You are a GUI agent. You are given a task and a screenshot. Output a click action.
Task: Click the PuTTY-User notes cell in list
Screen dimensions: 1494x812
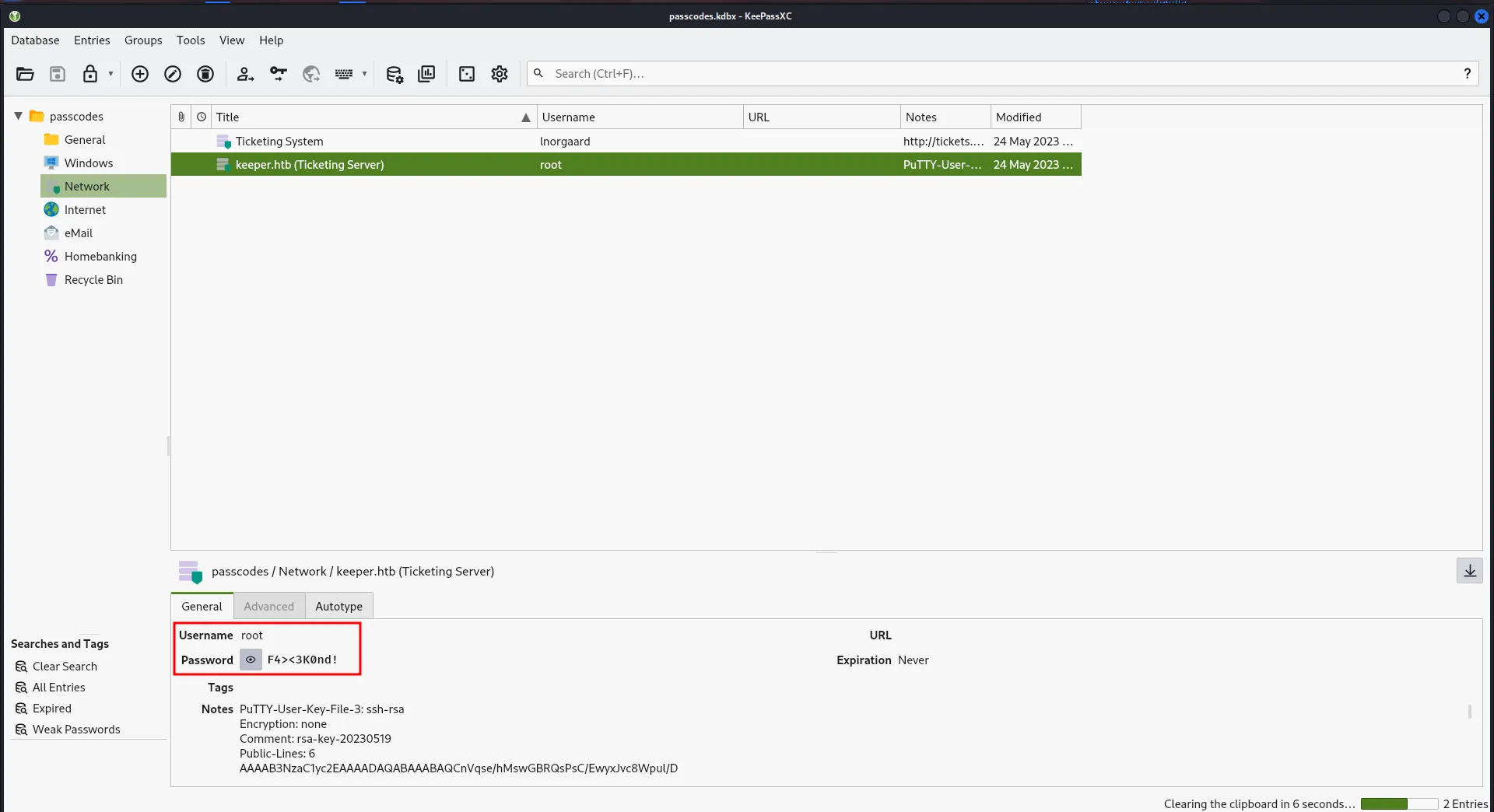pos(942,164)
